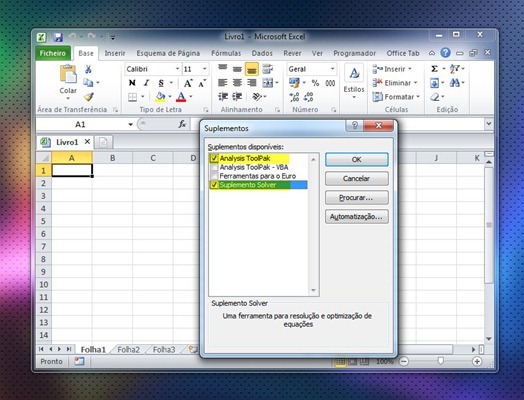This screenshot has width=524, height=400.
Task: Open the Office Tab ribbon tab
Action: pos(403,53)
